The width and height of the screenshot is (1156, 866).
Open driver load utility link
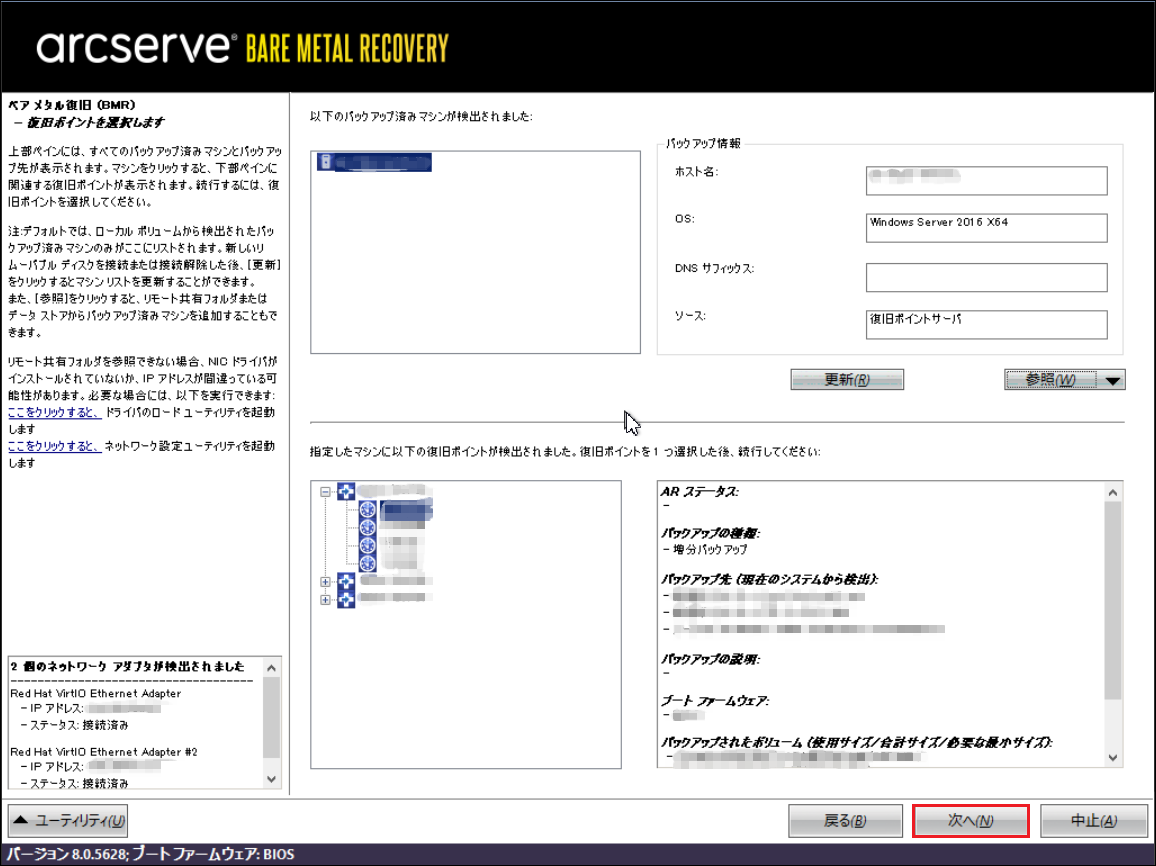(55, 413)
